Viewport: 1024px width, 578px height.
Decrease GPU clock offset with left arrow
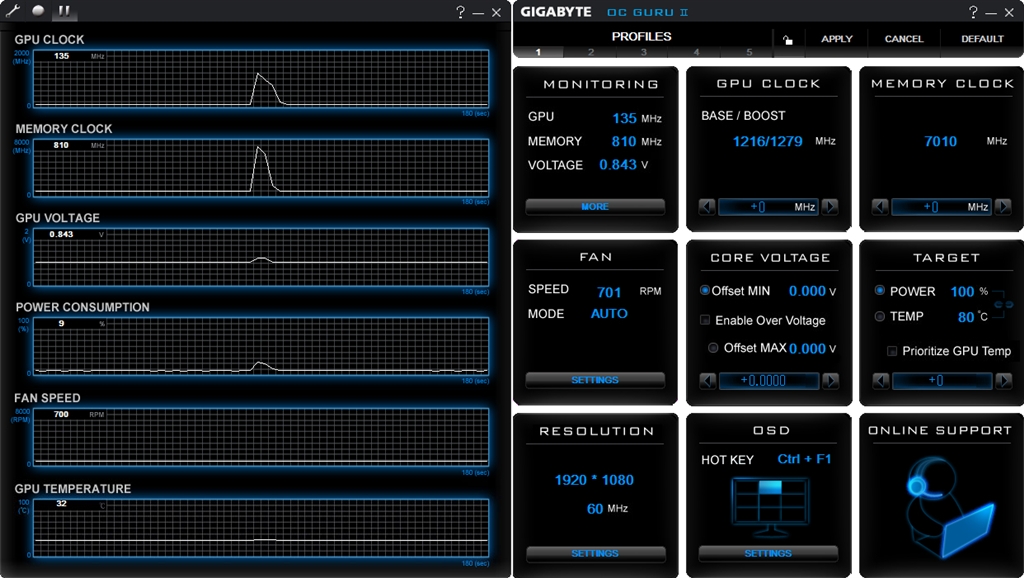707,207
